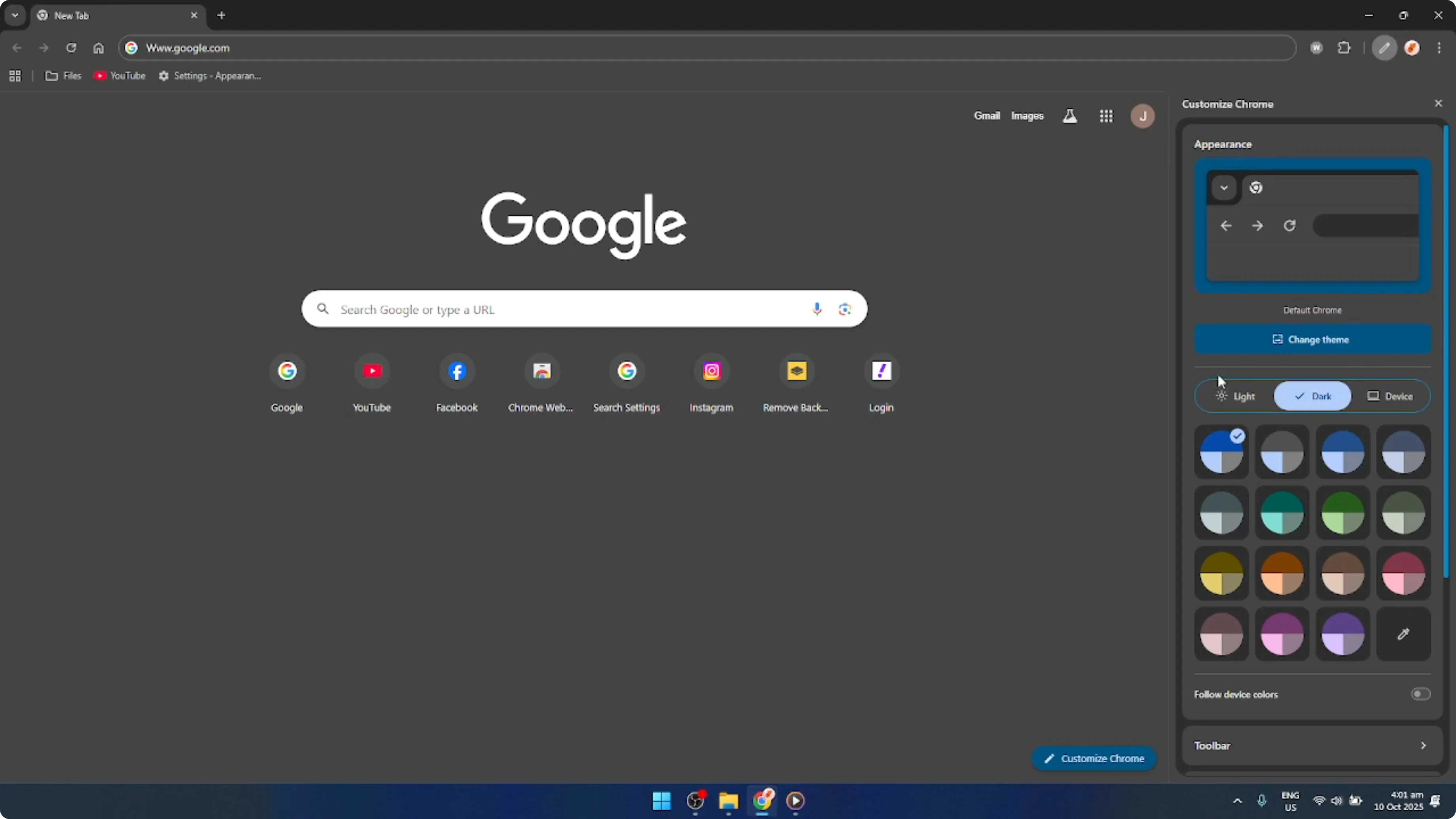This screenshot has height=819, width=1456.
Task: Open the Google apps grid
Action: pyautogui.click(x=1106, y=116)
